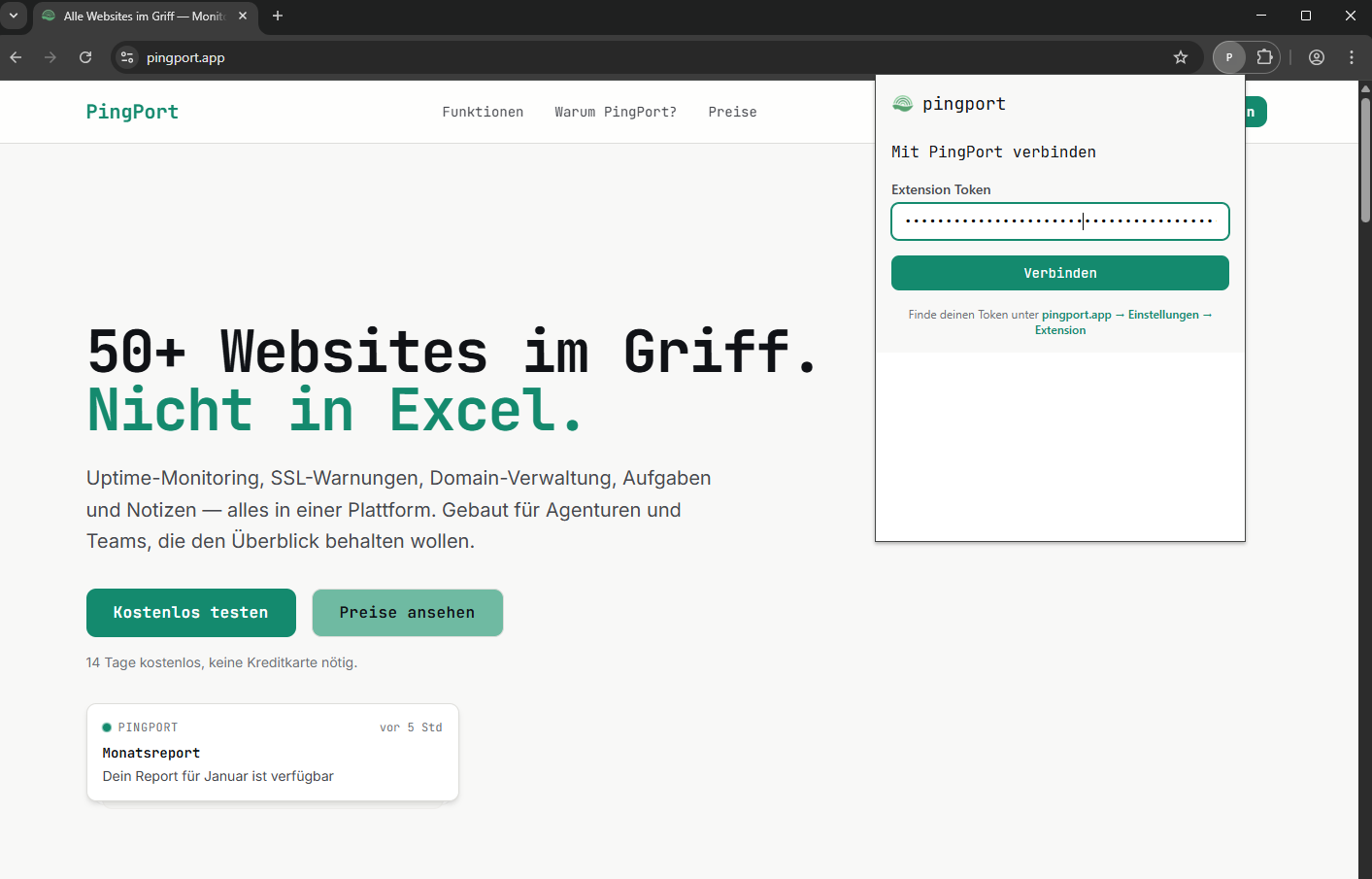View site information icon in address bar

127,57
